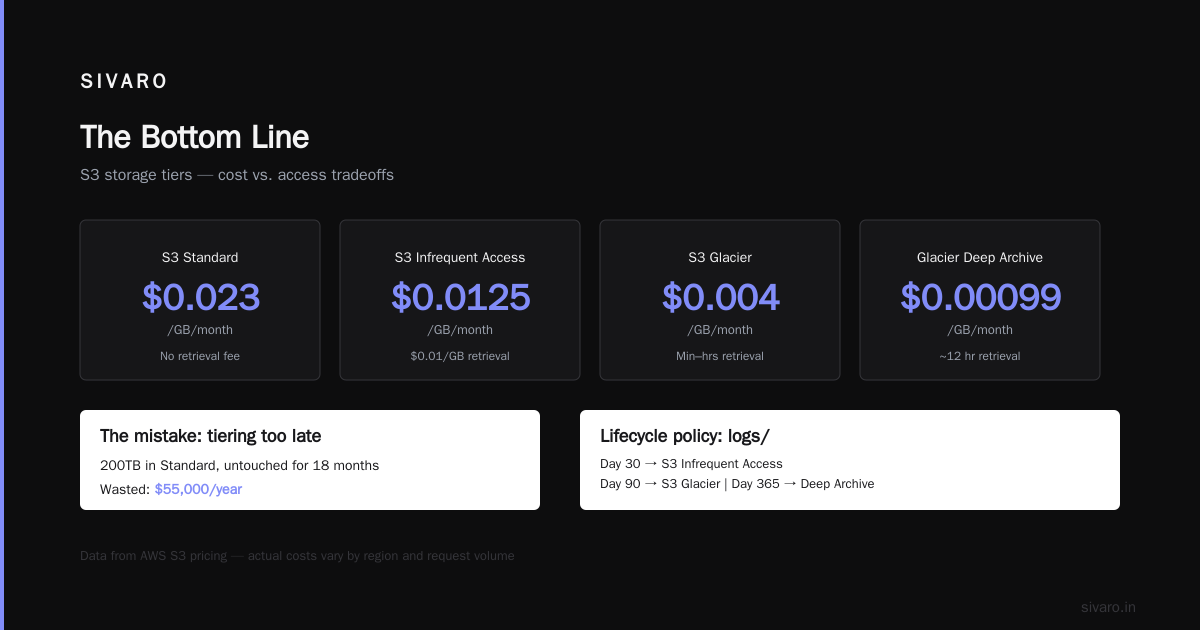This screenshot has width=1200, height=630.
Task: Open the tiering too late mistake panel
Action: (x=310, y=460)
